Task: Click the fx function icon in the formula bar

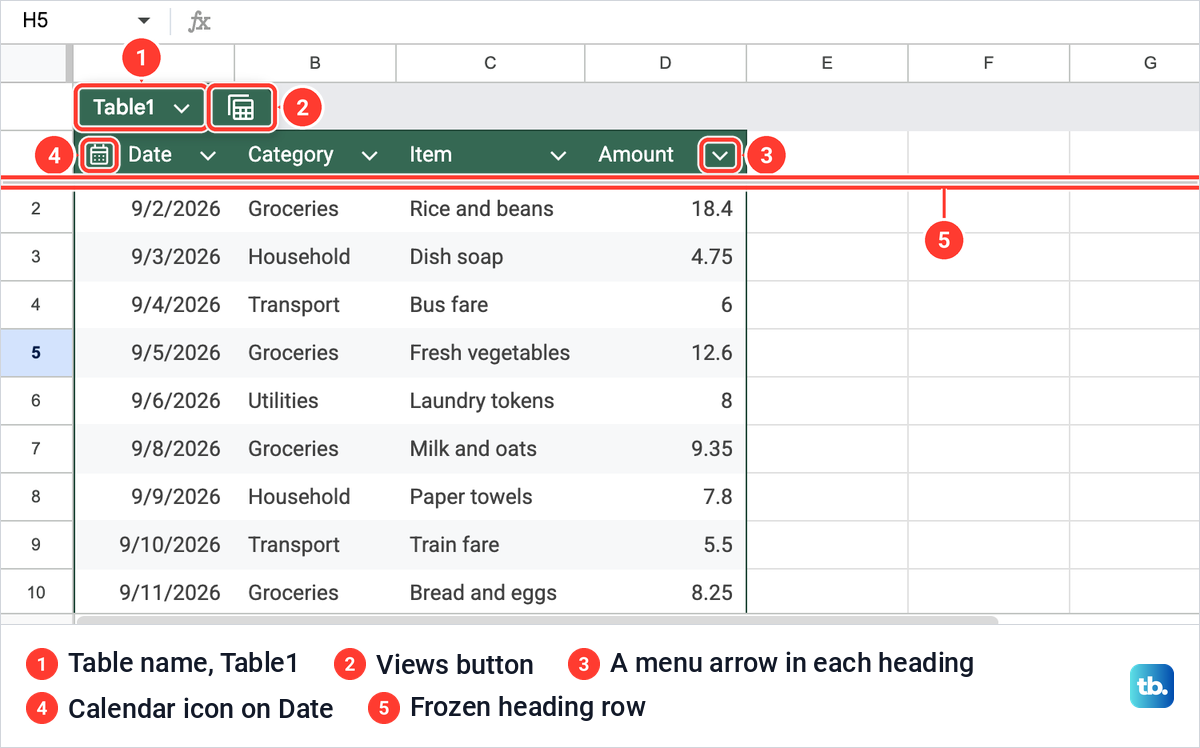Action: (x=200, y=21)
